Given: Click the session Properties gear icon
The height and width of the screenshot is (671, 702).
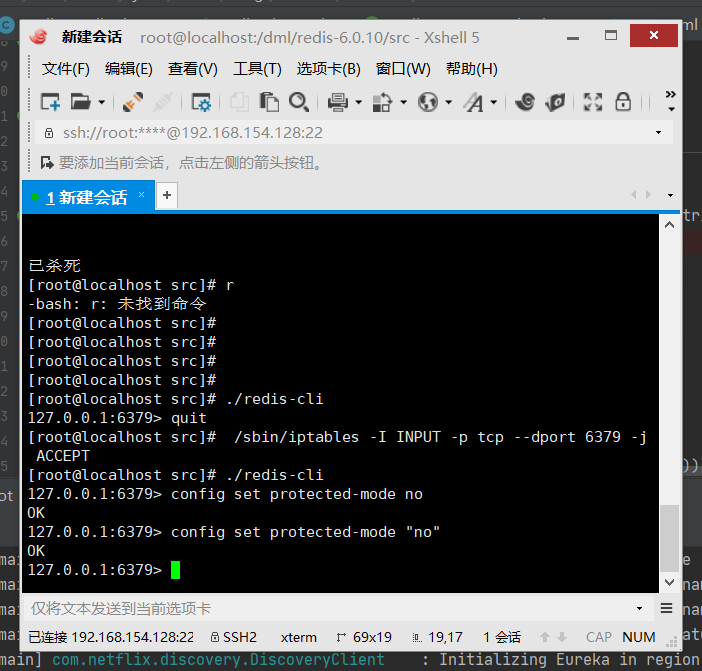Looking at the screenshot, I should (201, 102).
